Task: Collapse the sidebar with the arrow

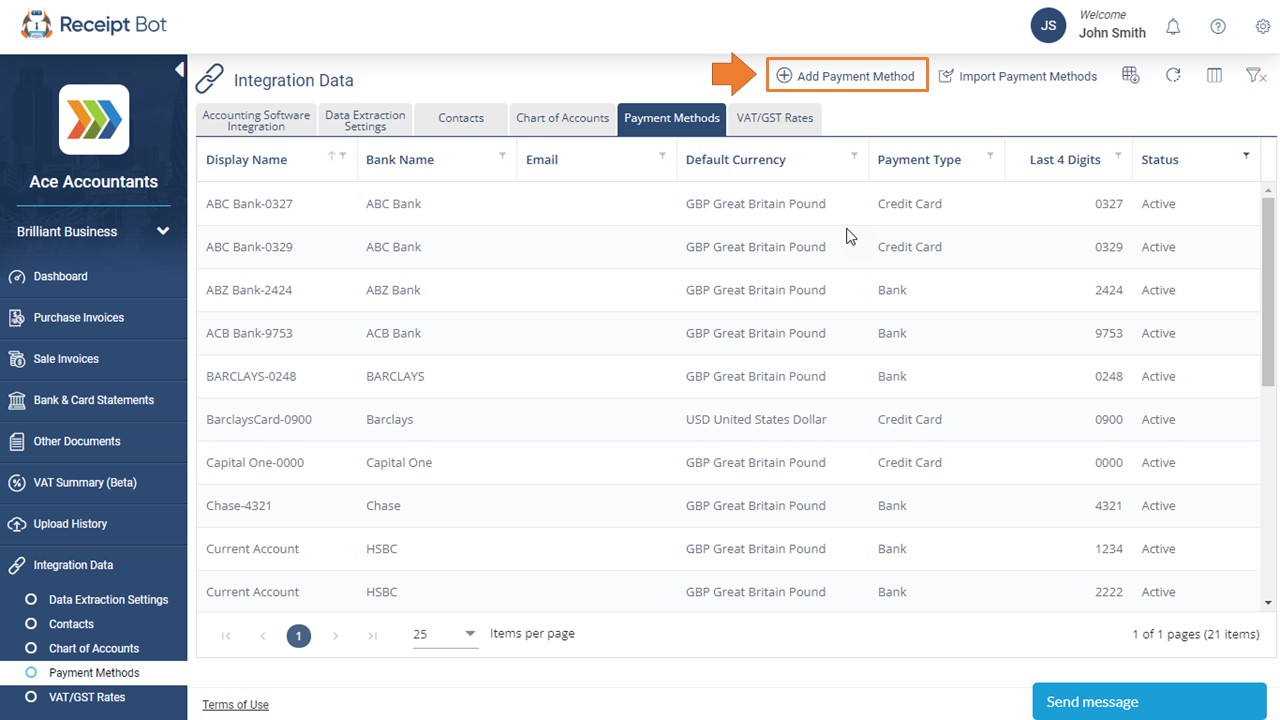Action: [x=180, y=69]
